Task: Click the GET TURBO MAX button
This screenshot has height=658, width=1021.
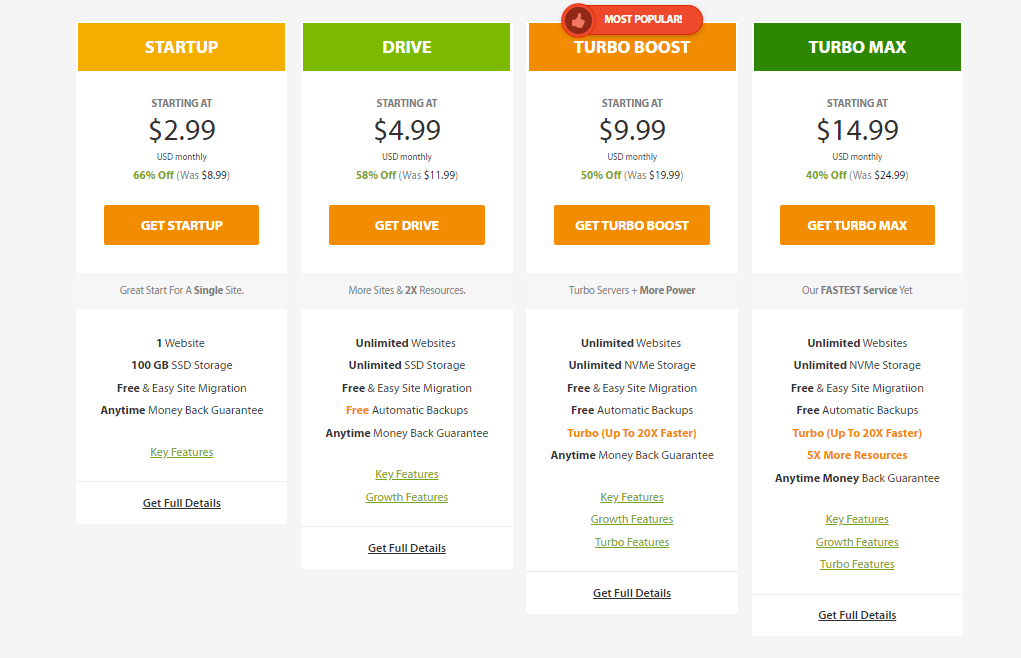Action: click(857, 225)
